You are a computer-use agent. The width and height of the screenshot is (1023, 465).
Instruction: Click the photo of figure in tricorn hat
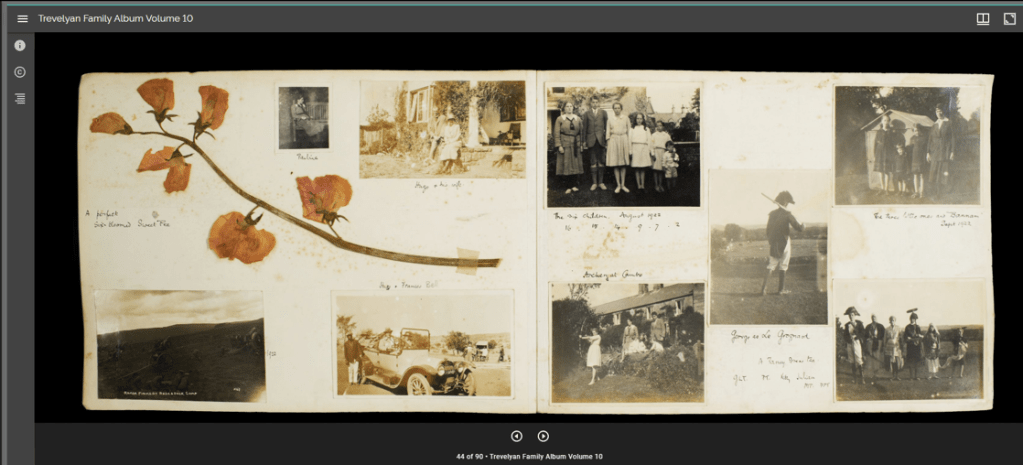769,246
